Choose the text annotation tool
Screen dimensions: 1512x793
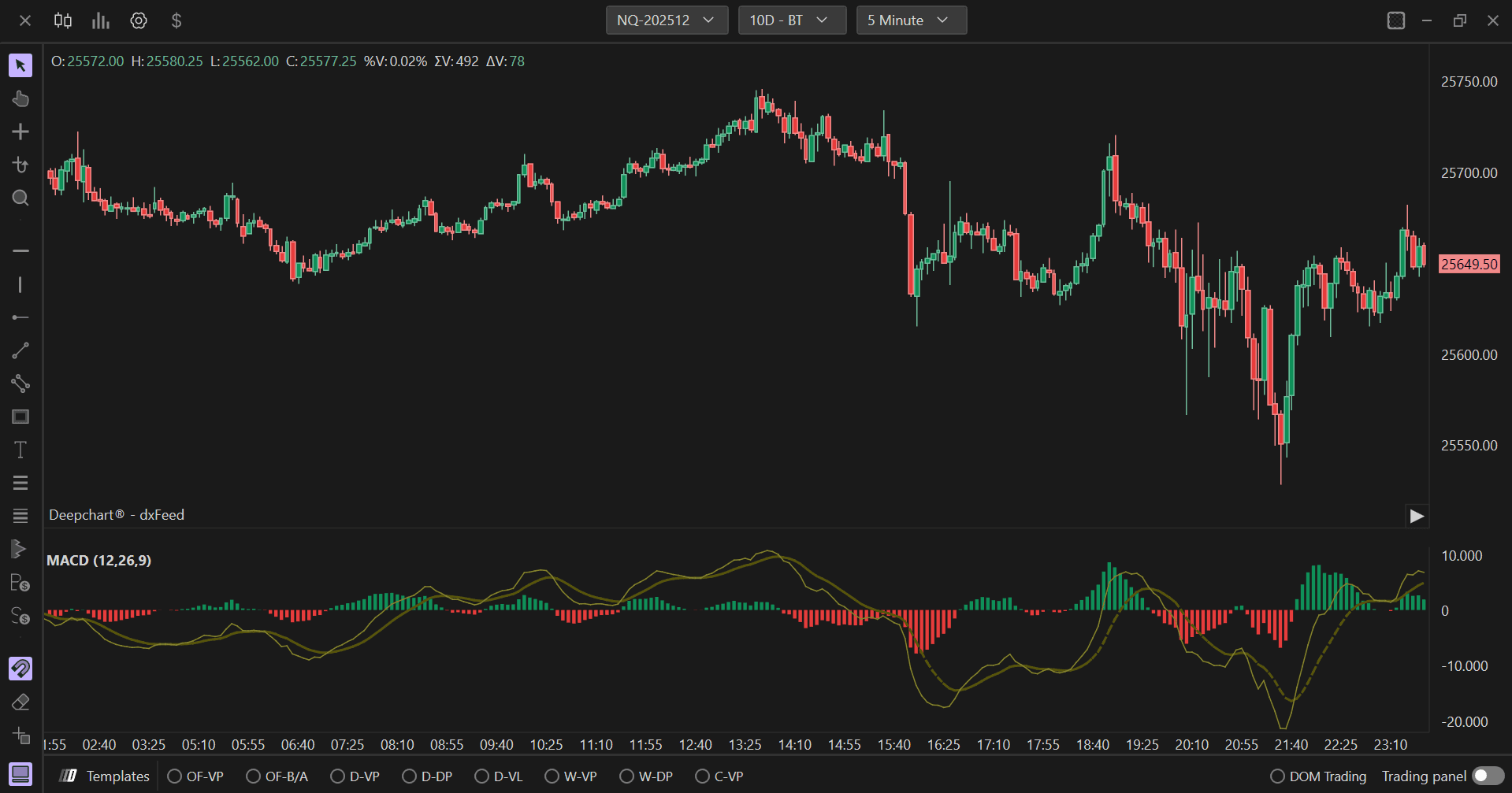(x=20, y=450)
